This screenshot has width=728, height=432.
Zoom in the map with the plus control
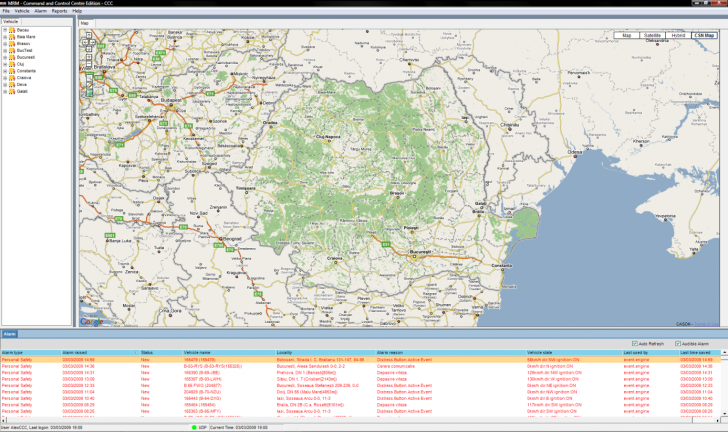coord(89,57)
